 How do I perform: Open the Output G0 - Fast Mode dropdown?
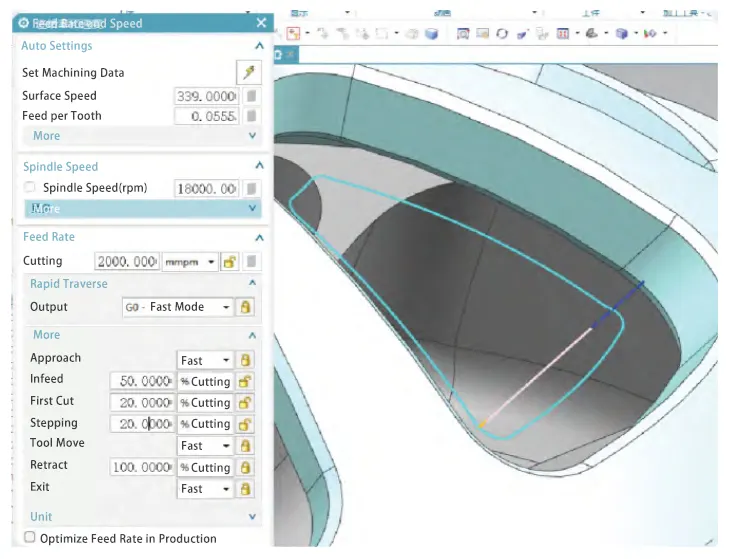coord(177,308)
